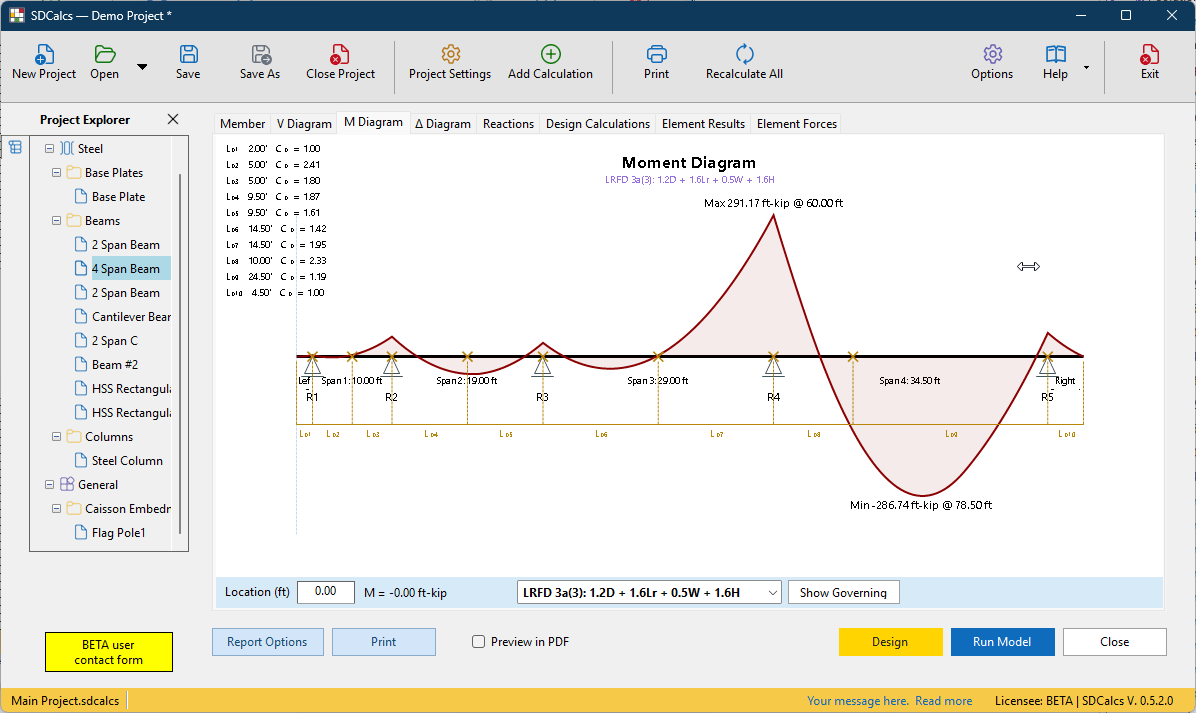This screenshot has width=1196, height=713.
Task: Close the Project Explorer panel
Action: click(x=173, y=119)
